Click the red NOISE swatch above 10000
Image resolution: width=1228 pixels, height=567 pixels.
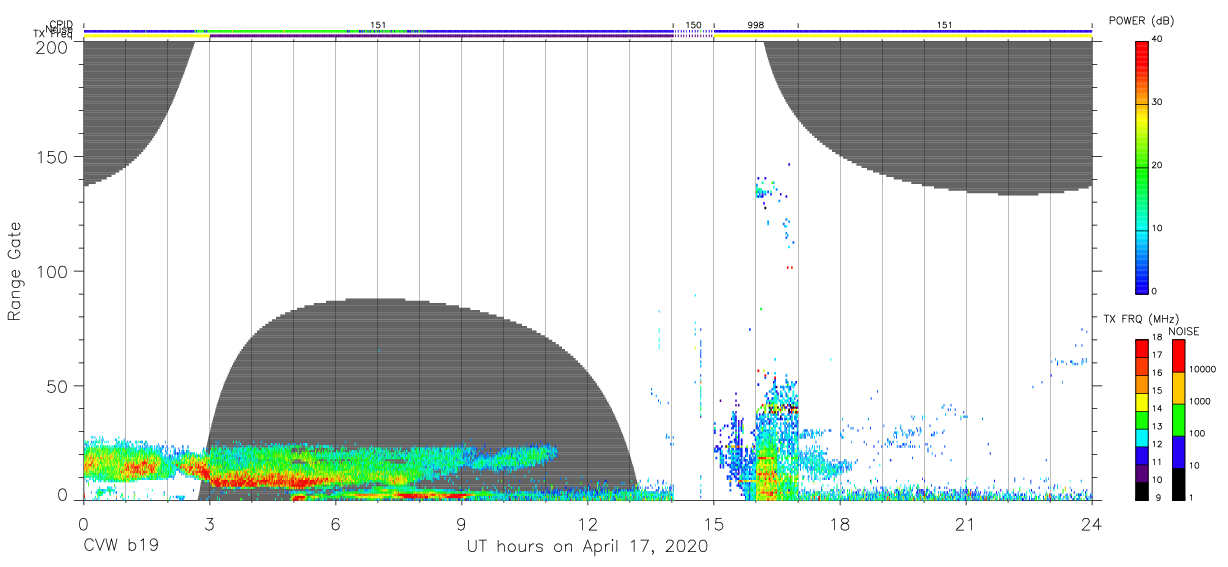click(1177, 355)
